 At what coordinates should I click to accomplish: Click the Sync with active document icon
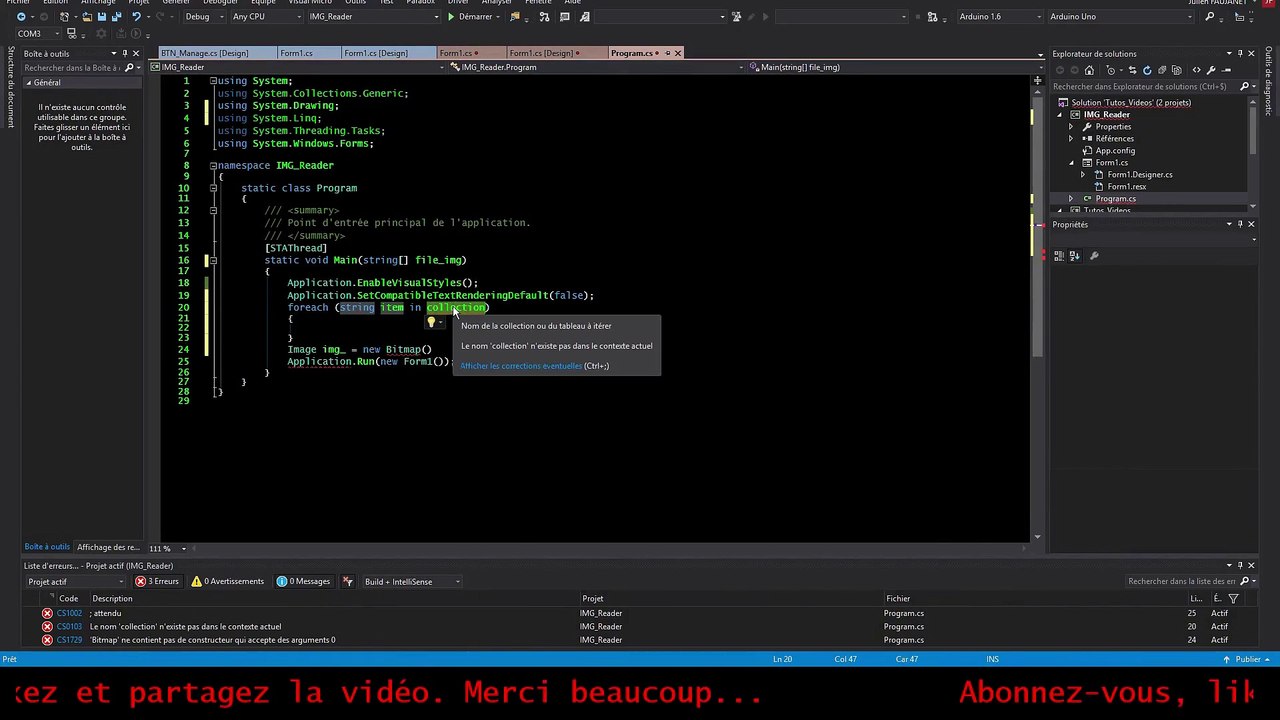click(1135, 70)
